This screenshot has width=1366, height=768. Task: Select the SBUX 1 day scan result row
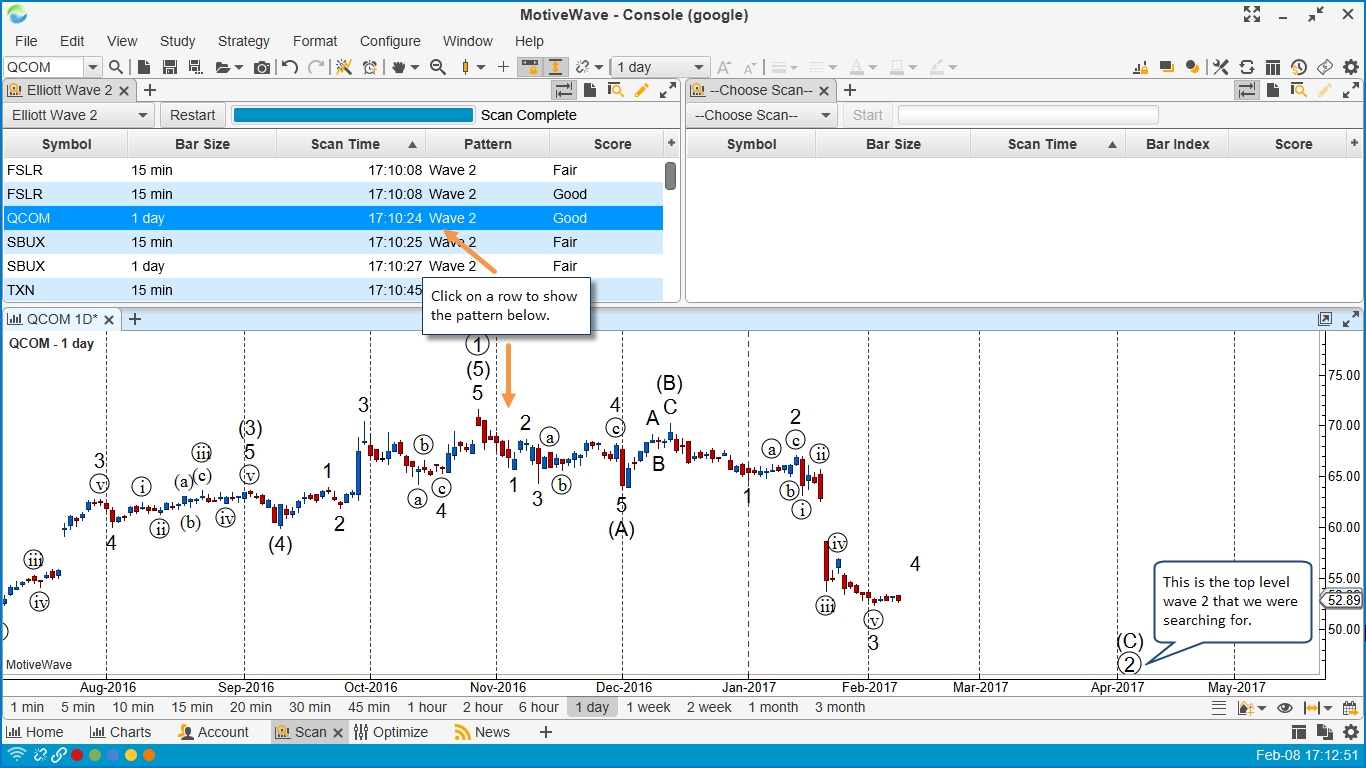click(333, 266)
